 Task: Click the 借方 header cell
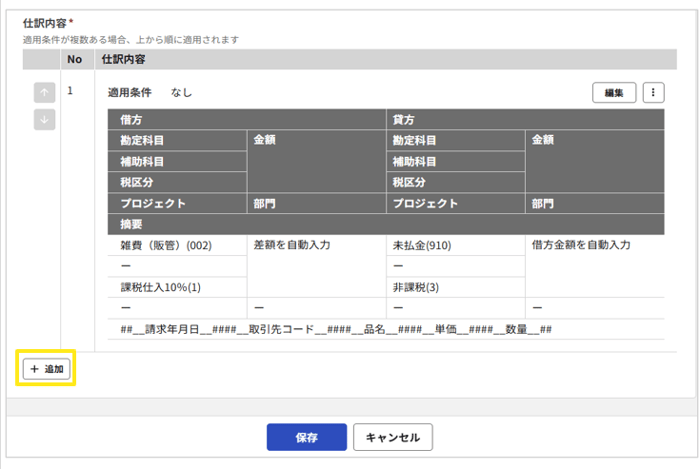click(x=132, y=119)
